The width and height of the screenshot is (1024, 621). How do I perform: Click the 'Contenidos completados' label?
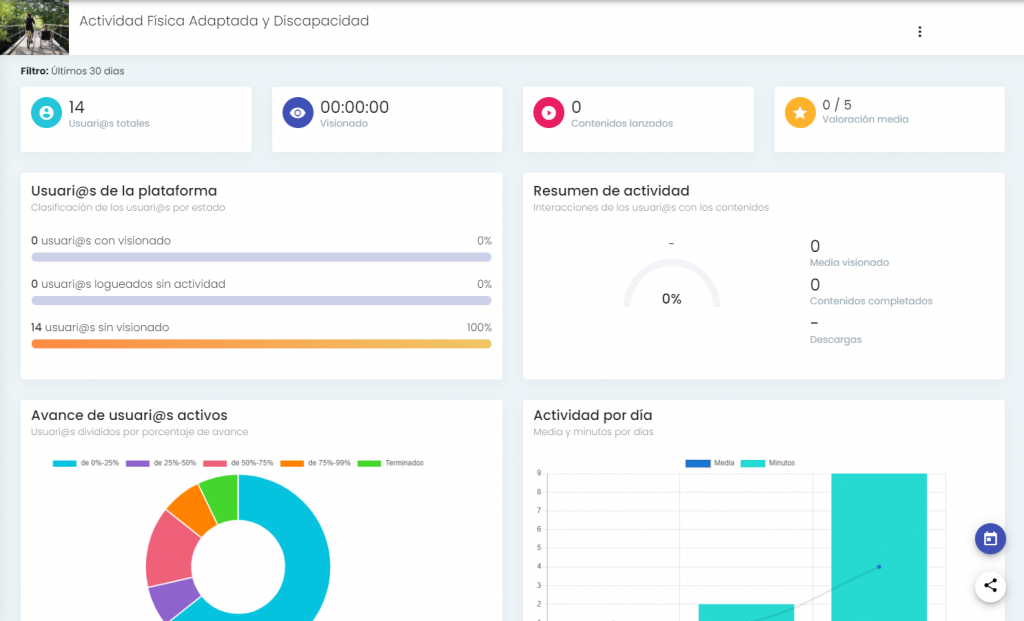tap(871, 301)
